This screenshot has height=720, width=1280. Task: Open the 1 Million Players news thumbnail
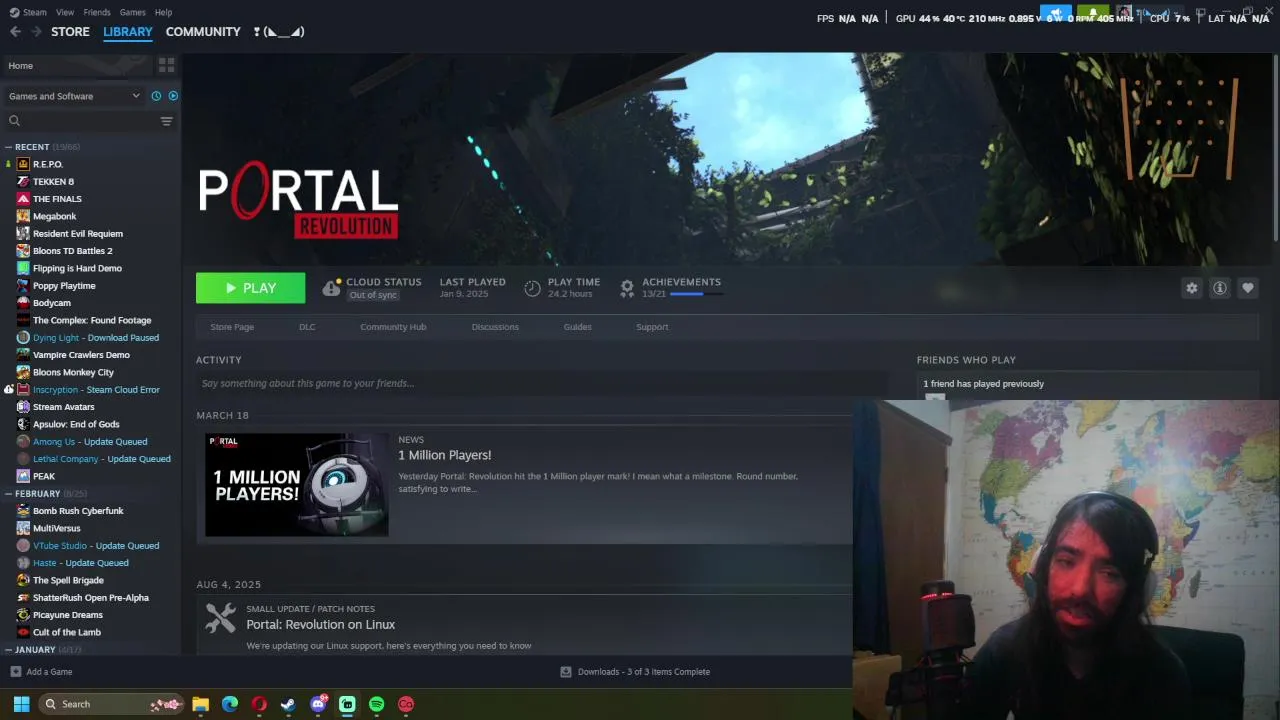pyautogui.click(x=297, y=485)
